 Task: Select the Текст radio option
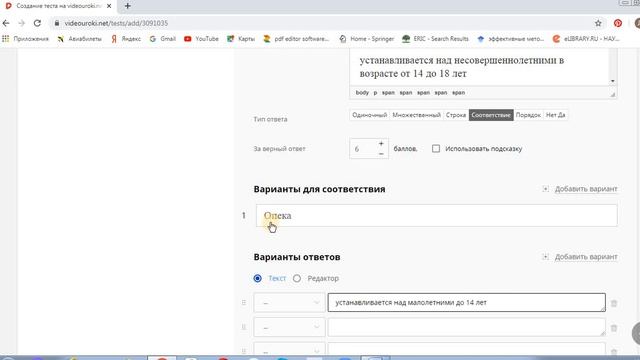point(258,278)
